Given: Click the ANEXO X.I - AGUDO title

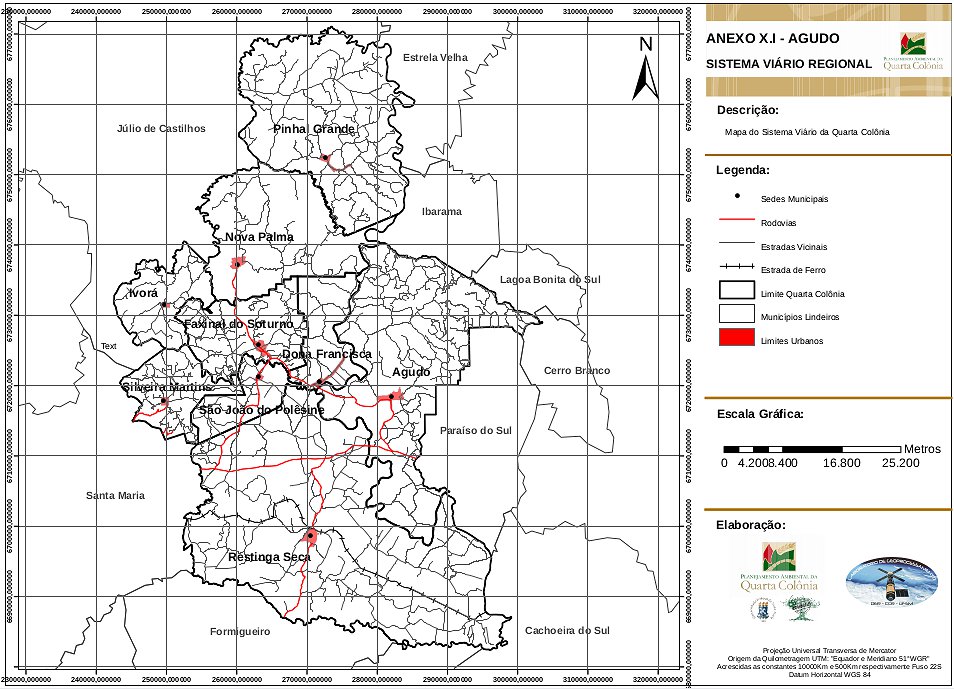Looking at the screenshot, I should (x=773, y=39).
